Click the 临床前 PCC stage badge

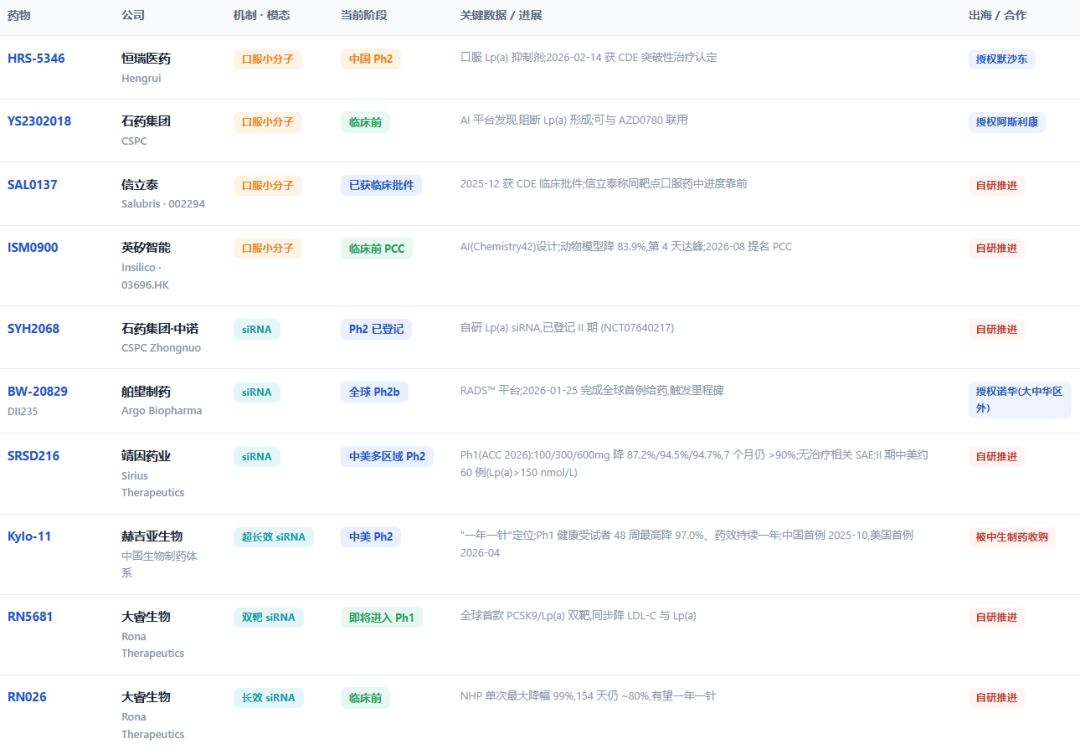(x=376, y=248)
